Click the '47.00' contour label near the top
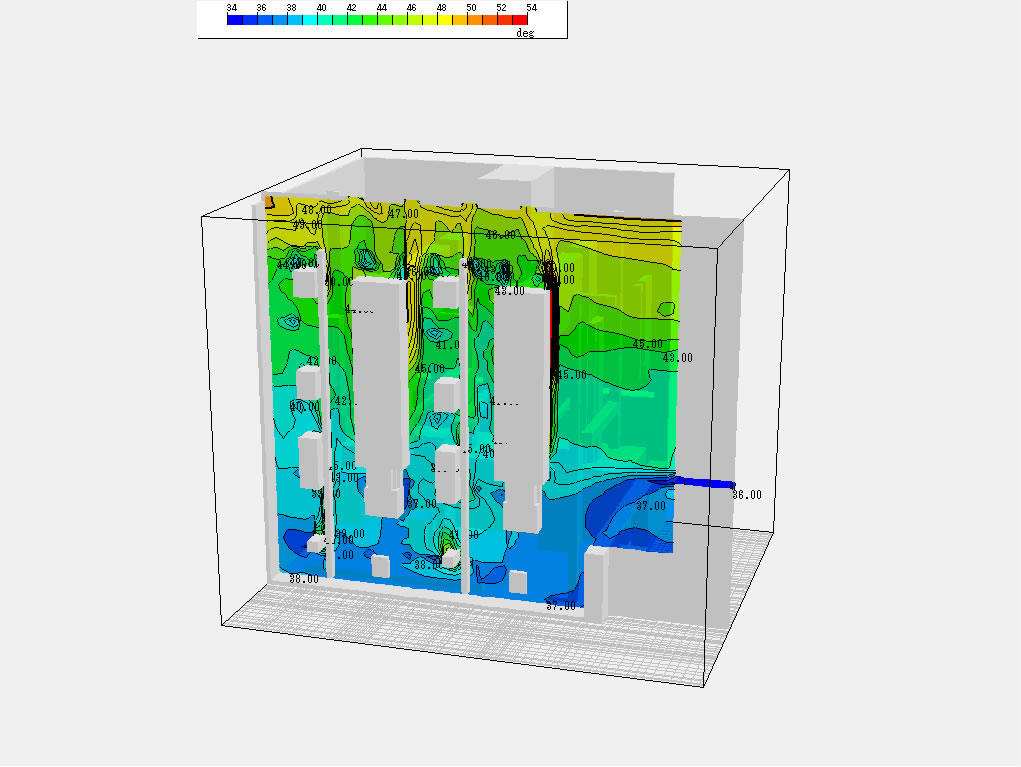The height and width of the screenshot is (767, 1021). tap(403, 214)
